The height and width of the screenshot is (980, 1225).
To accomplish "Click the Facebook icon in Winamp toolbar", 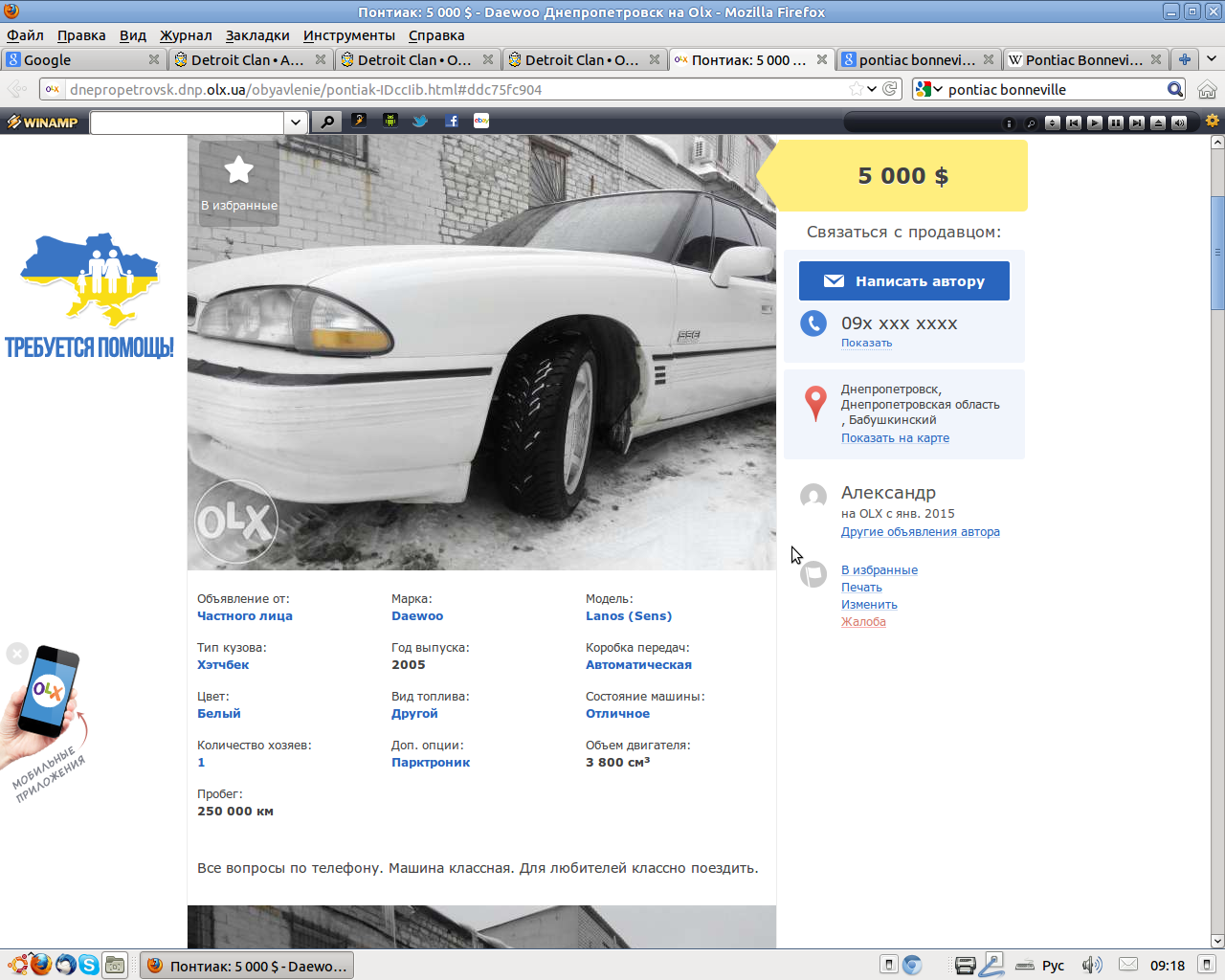I will point(452,122).
